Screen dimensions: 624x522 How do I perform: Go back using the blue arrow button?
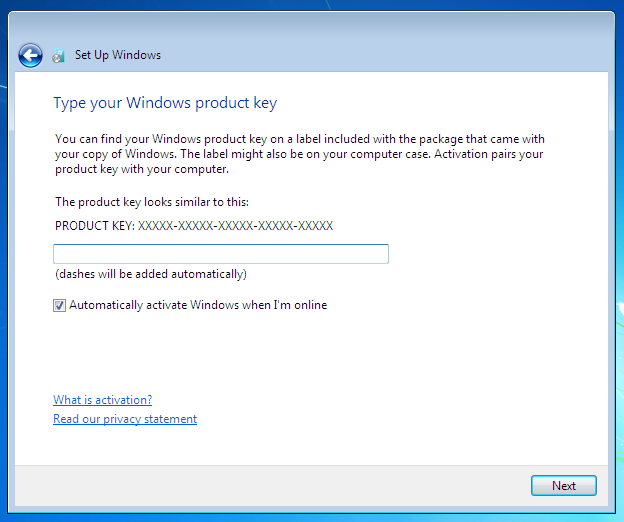tap(30, 55)
